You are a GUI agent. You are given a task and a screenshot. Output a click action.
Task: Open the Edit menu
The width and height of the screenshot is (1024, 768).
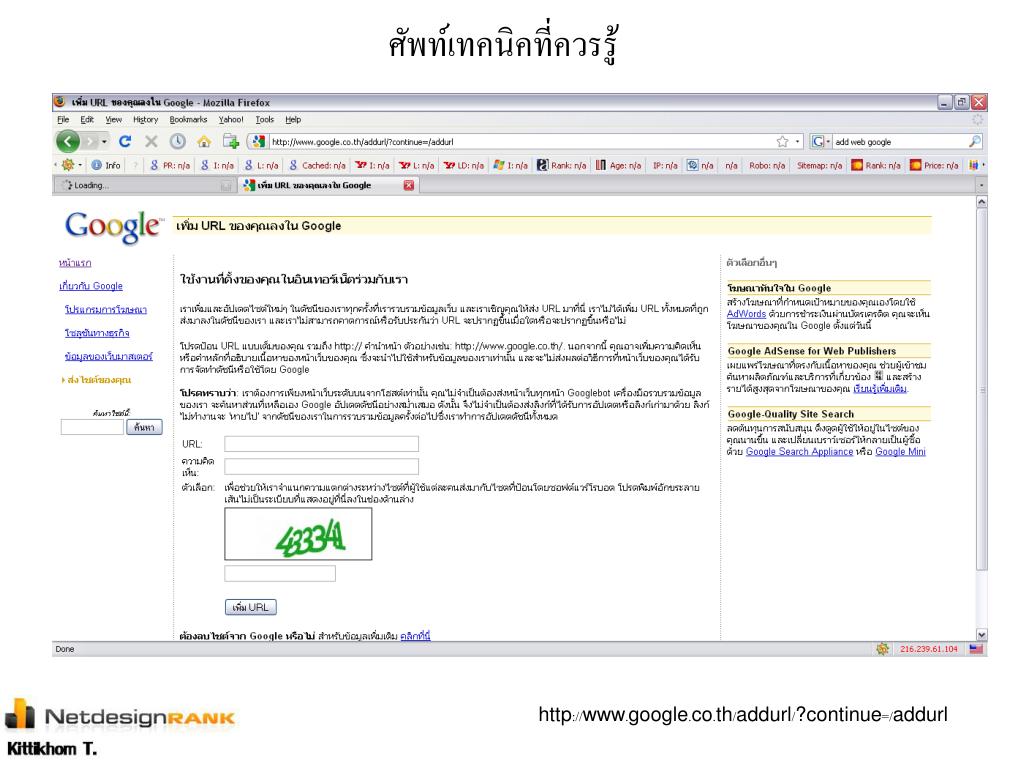pyautogui.click(x=87, y=120)
